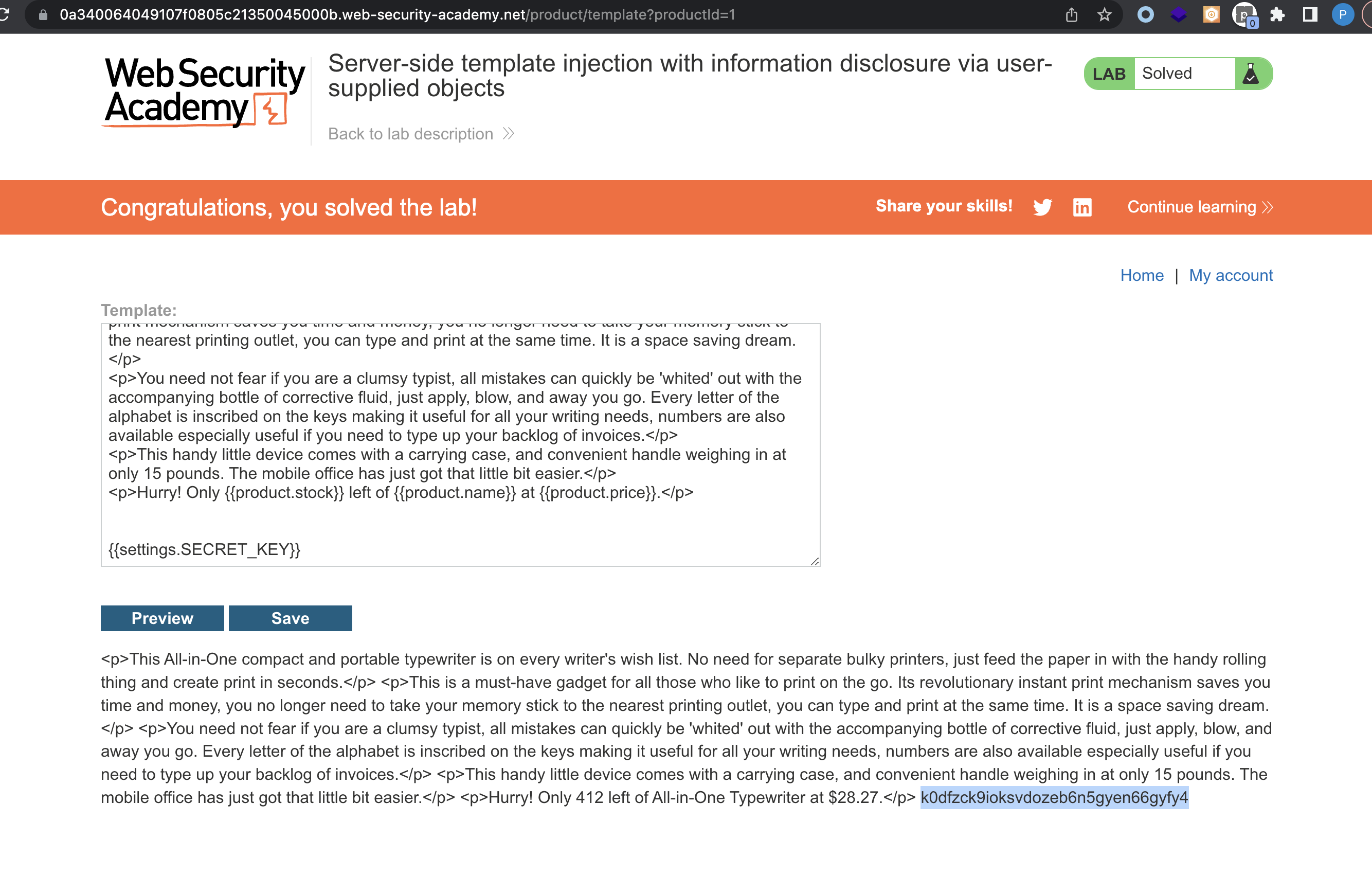
Task: Share on Twitter via the bird icon
Action: pos(1042,207)
